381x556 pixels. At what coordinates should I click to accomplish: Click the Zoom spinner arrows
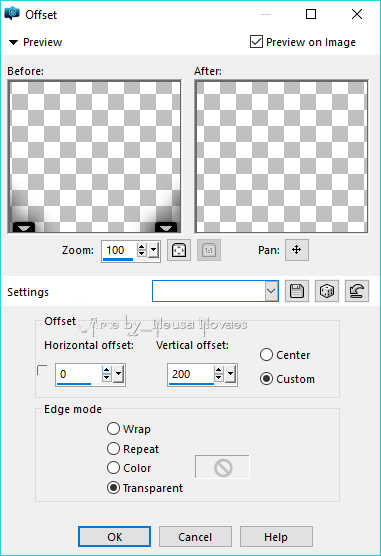click(142, 250)
